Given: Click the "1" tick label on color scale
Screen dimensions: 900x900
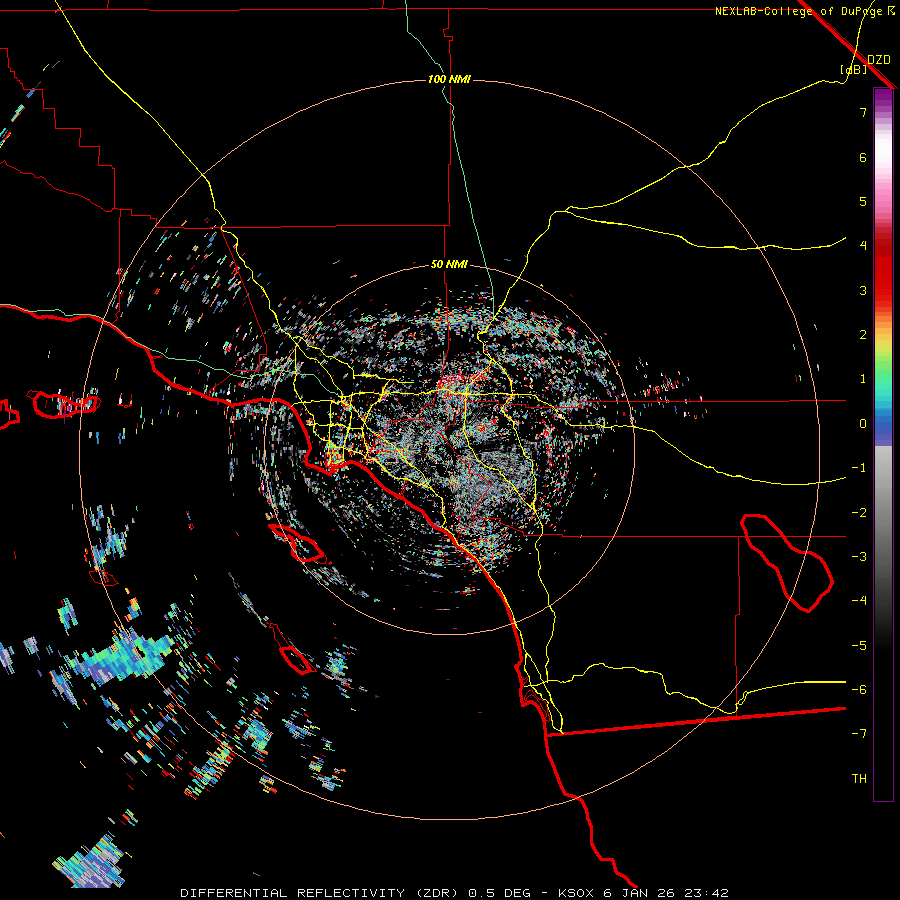Looking at the screenshot, I should [863, 379].
